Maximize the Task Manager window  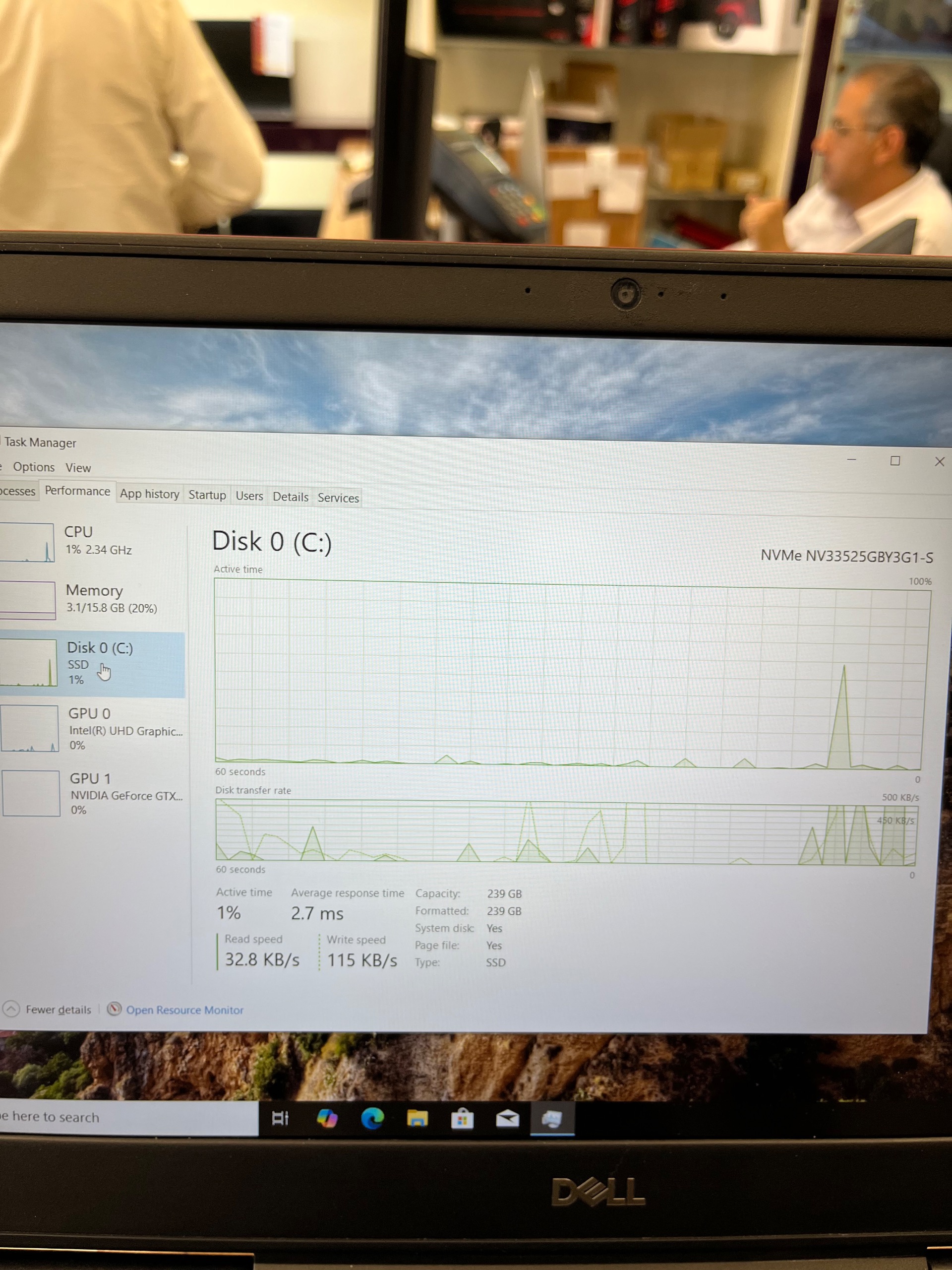[894, 461]
